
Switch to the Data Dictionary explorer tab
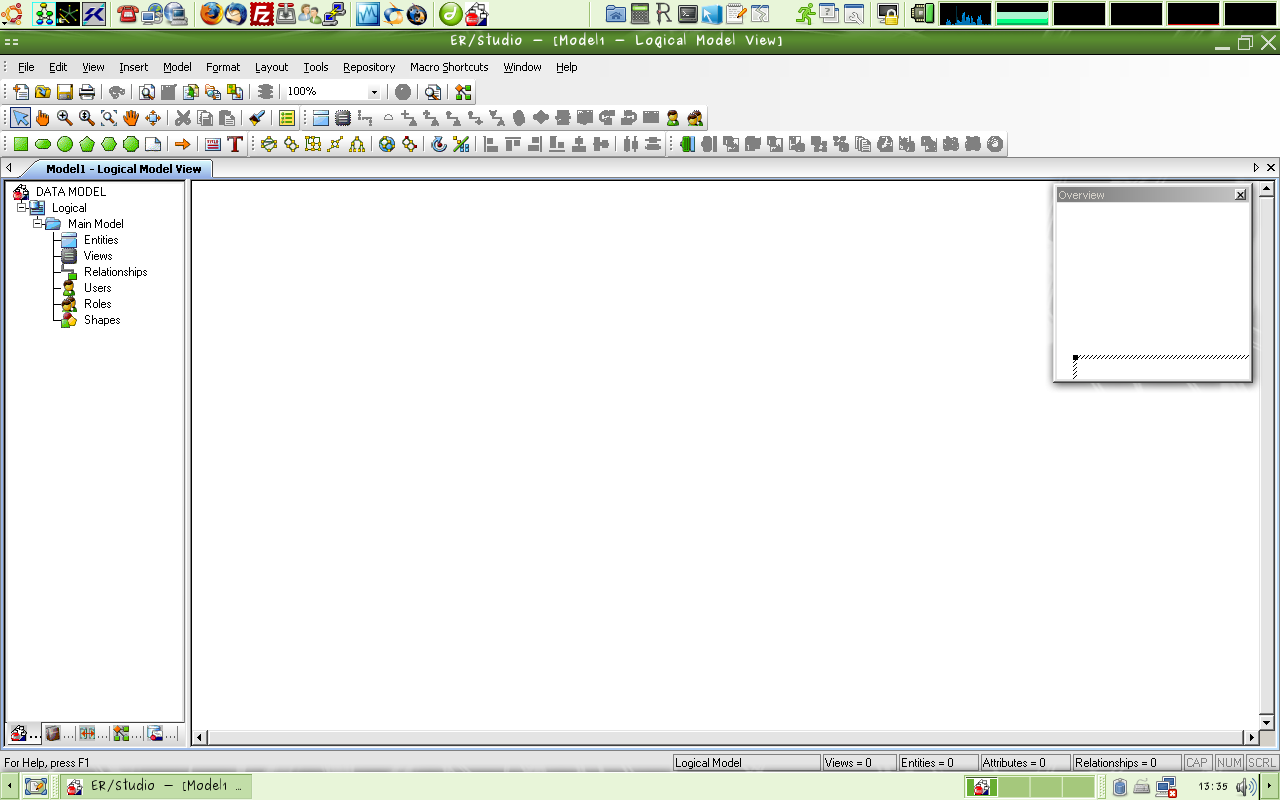click(59, 733)
